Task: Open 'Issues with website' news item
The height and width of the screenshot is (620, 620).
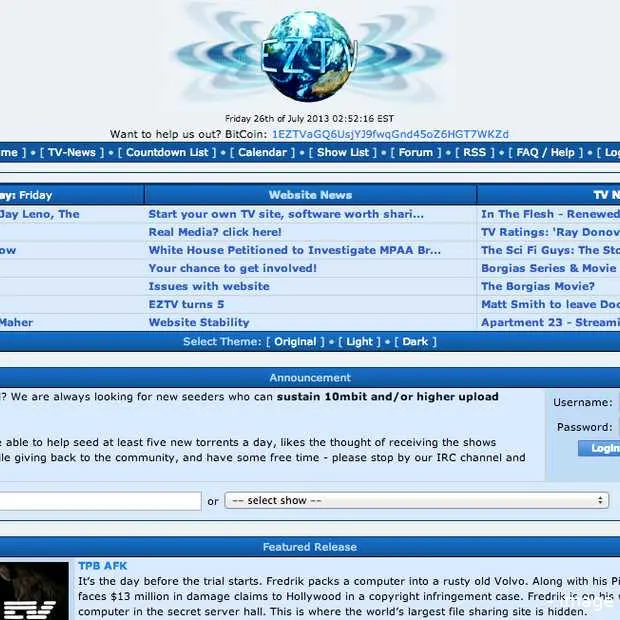Action: (209, 286)
